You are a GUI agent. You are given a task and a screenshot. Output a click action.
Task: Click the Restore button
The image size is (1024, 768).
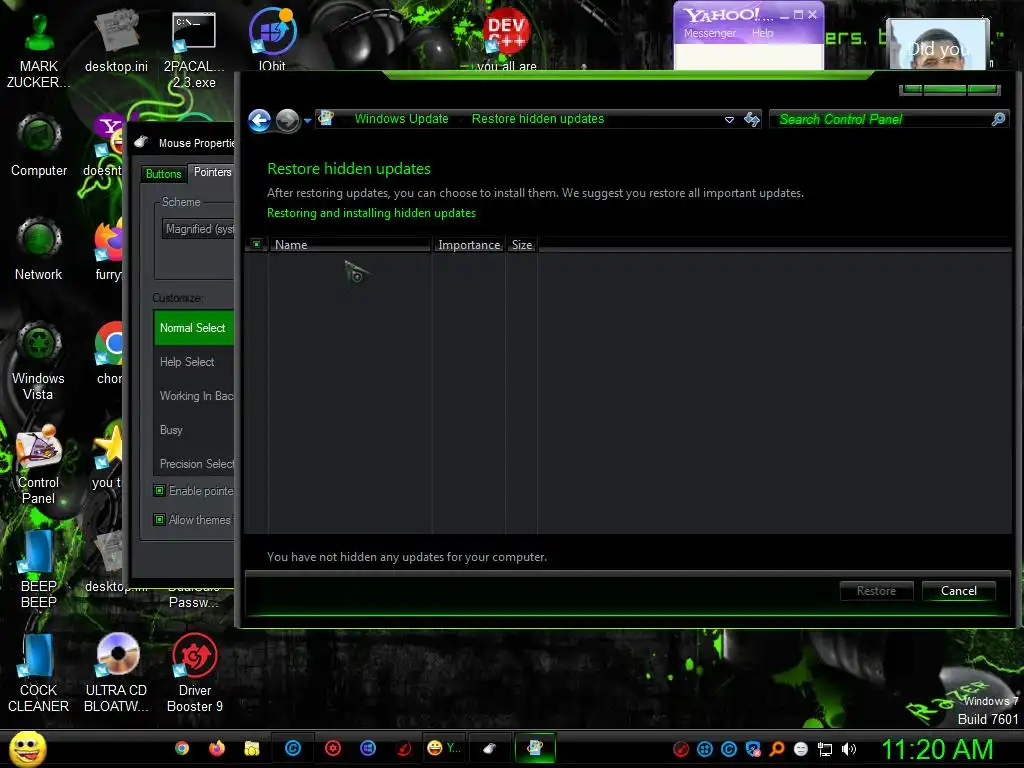pyautogui.click(x=876, y=590)
